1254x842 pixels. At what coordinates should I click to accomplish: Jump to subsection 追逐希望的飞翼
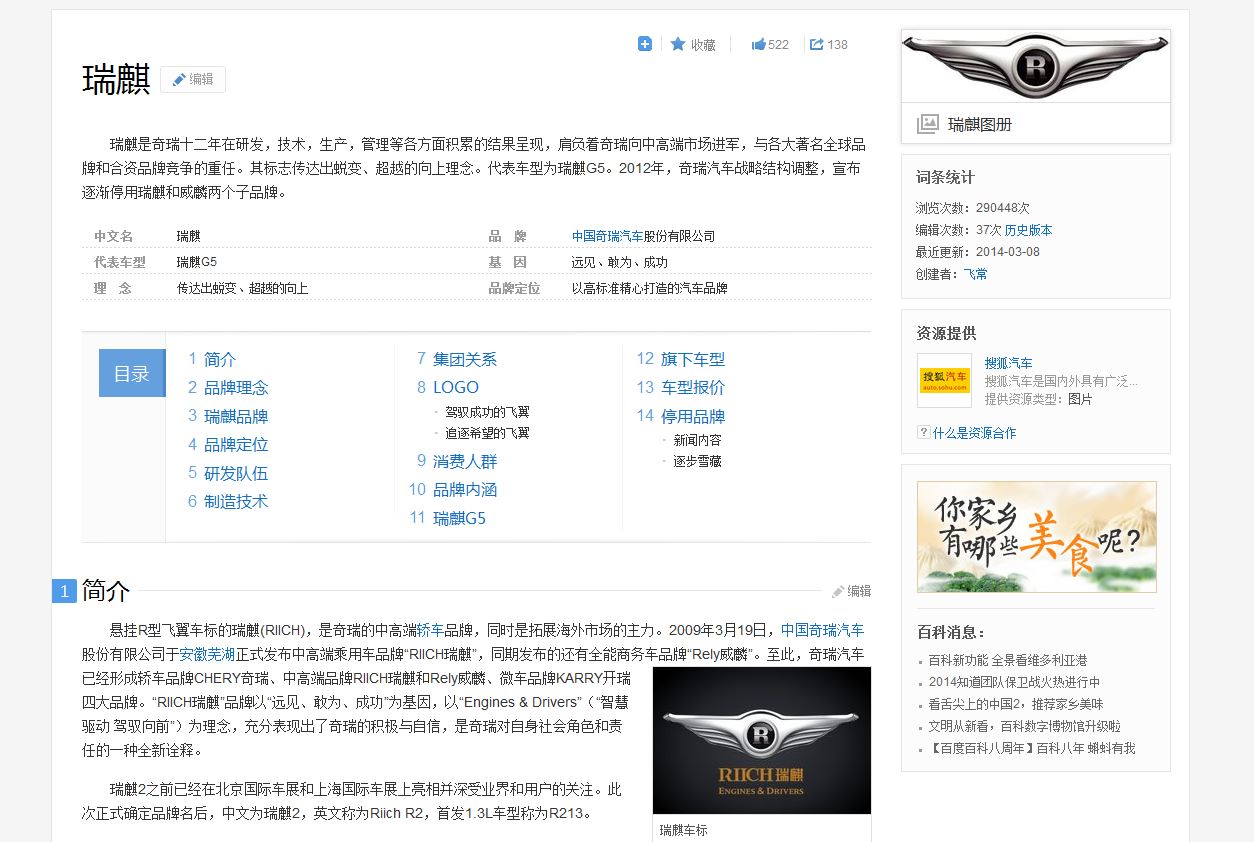[x=487, y=433]
